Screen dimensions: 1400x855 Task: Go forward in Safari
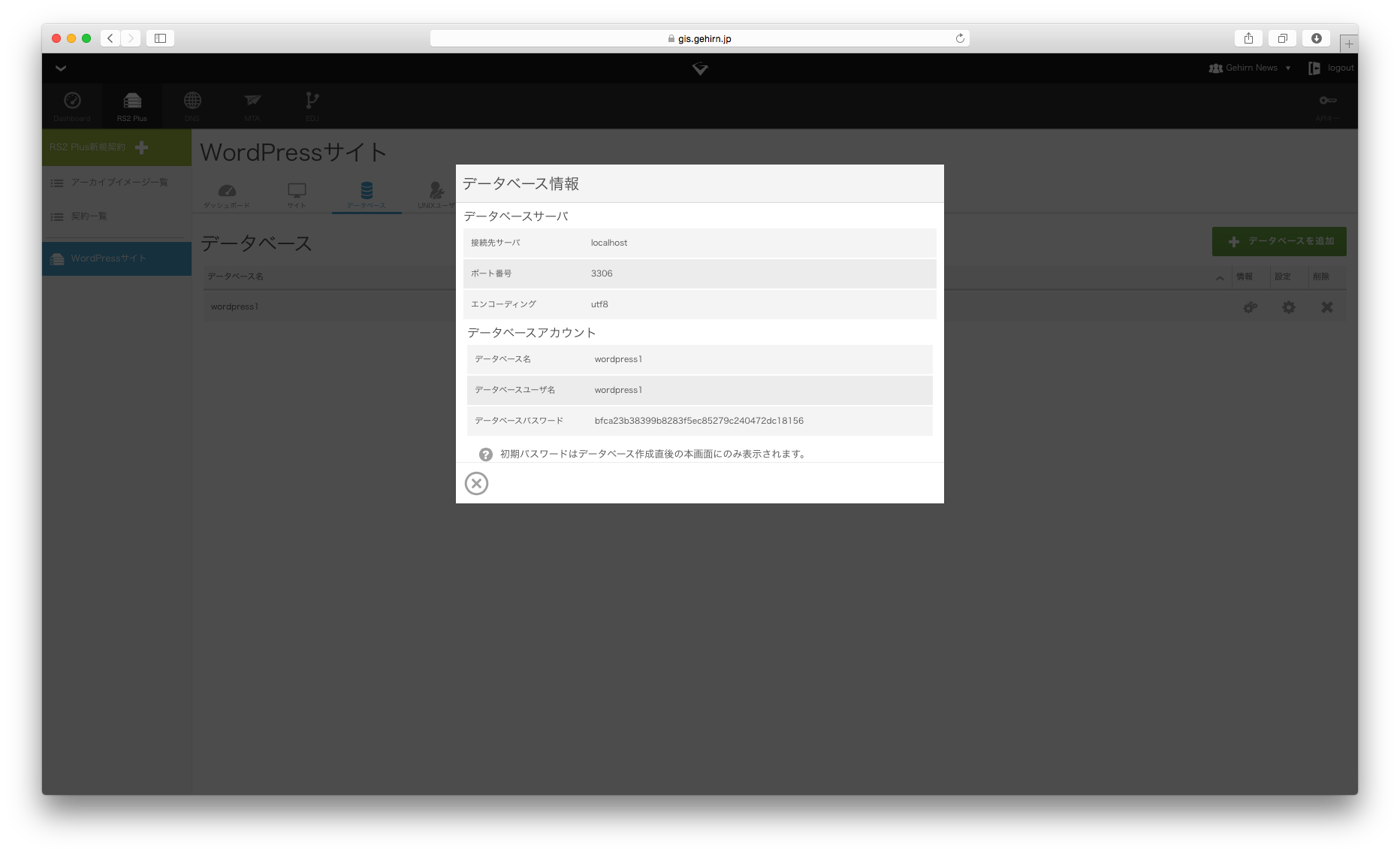tap(131, 38)
